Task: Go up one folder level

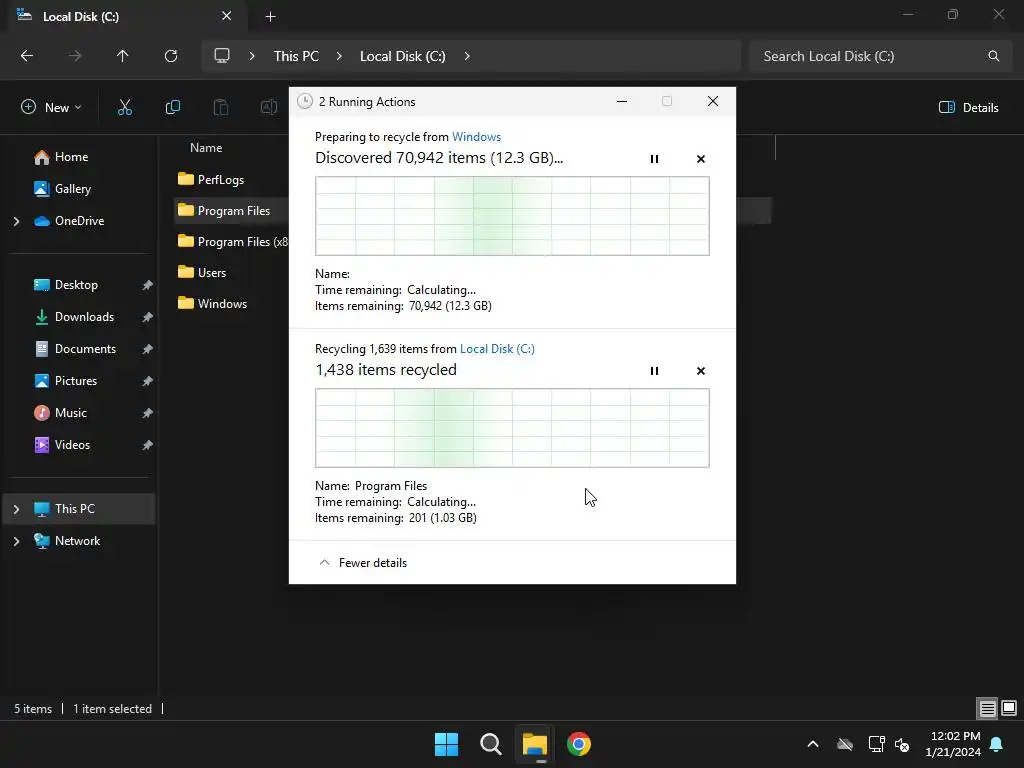Action: click(x=123, y=56)
